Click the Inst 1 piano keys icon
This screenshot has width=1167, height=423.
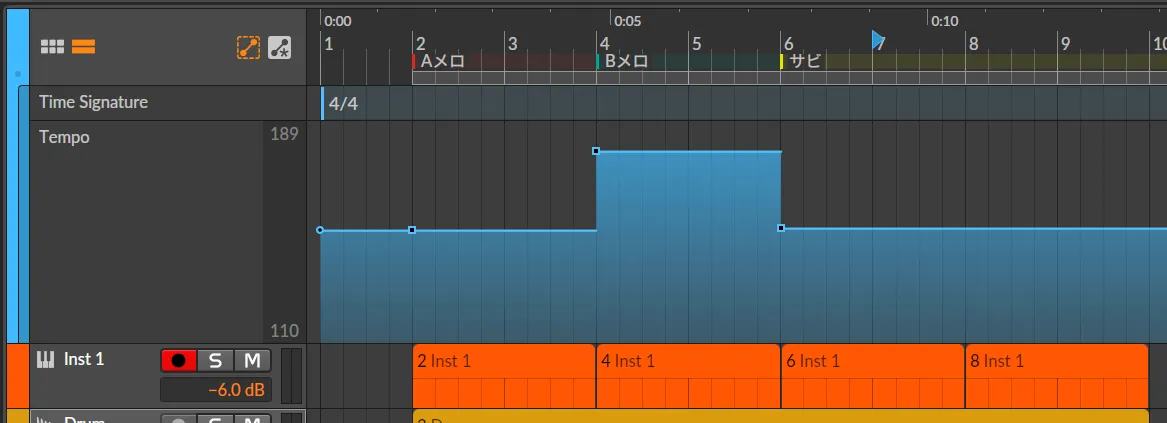tap(46, 359)
